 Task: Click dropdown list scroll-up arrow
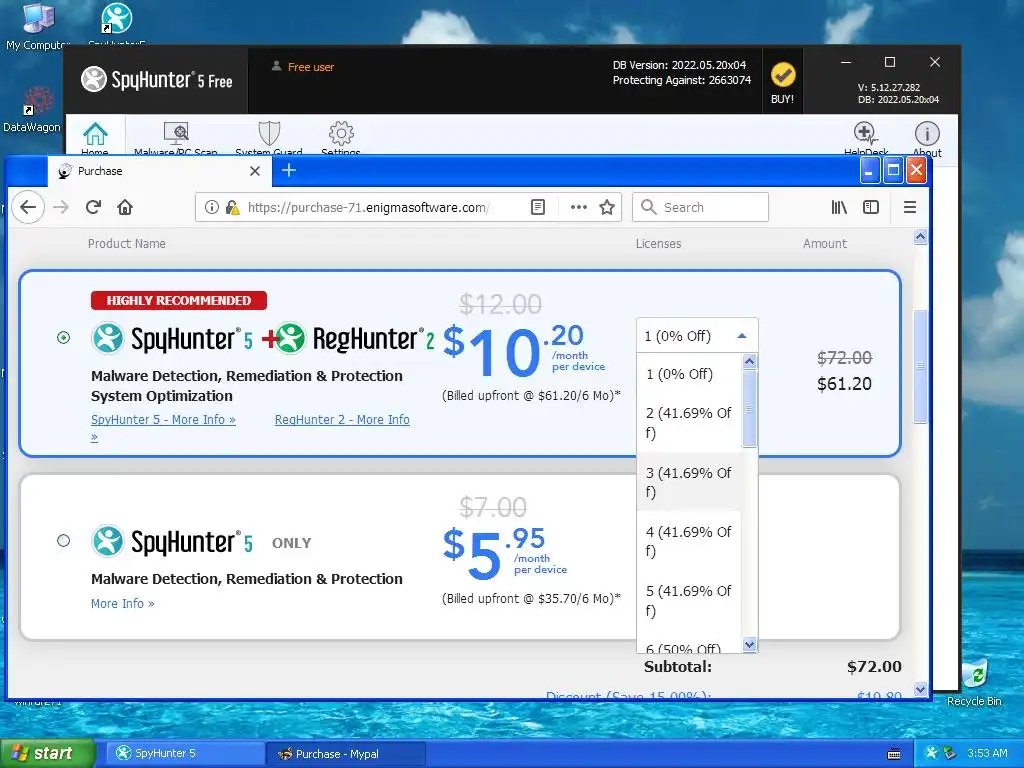coord(750,361)
